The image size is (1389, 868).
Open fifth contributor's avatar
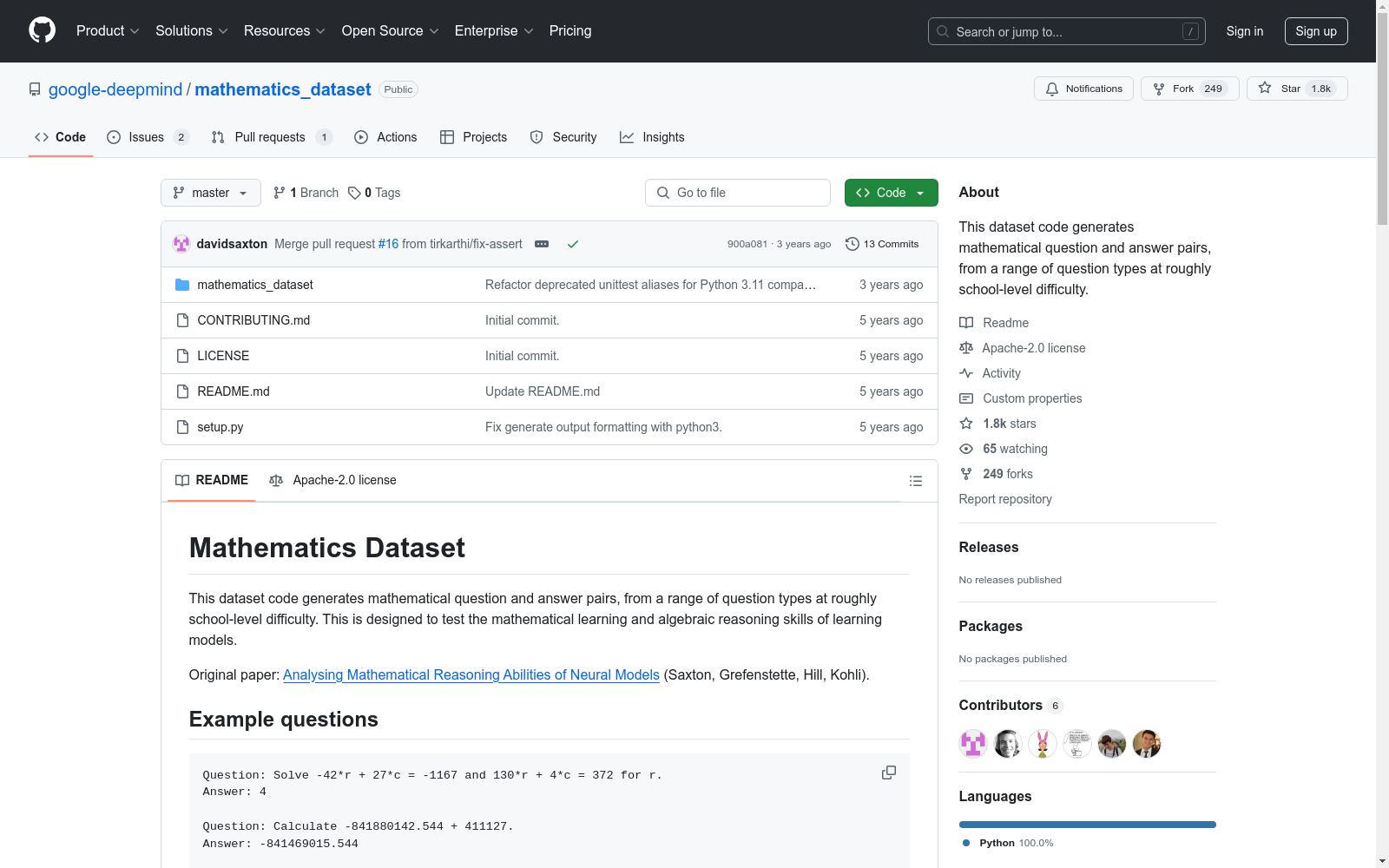(x=1112, y=744)
